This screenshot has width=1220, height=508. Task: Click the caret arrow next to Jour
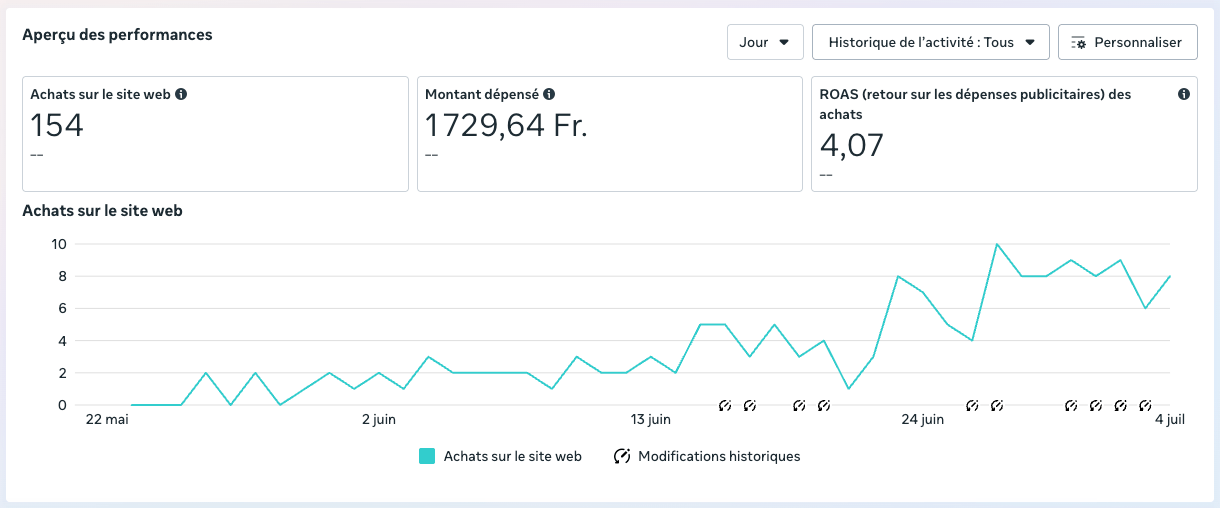784,42
